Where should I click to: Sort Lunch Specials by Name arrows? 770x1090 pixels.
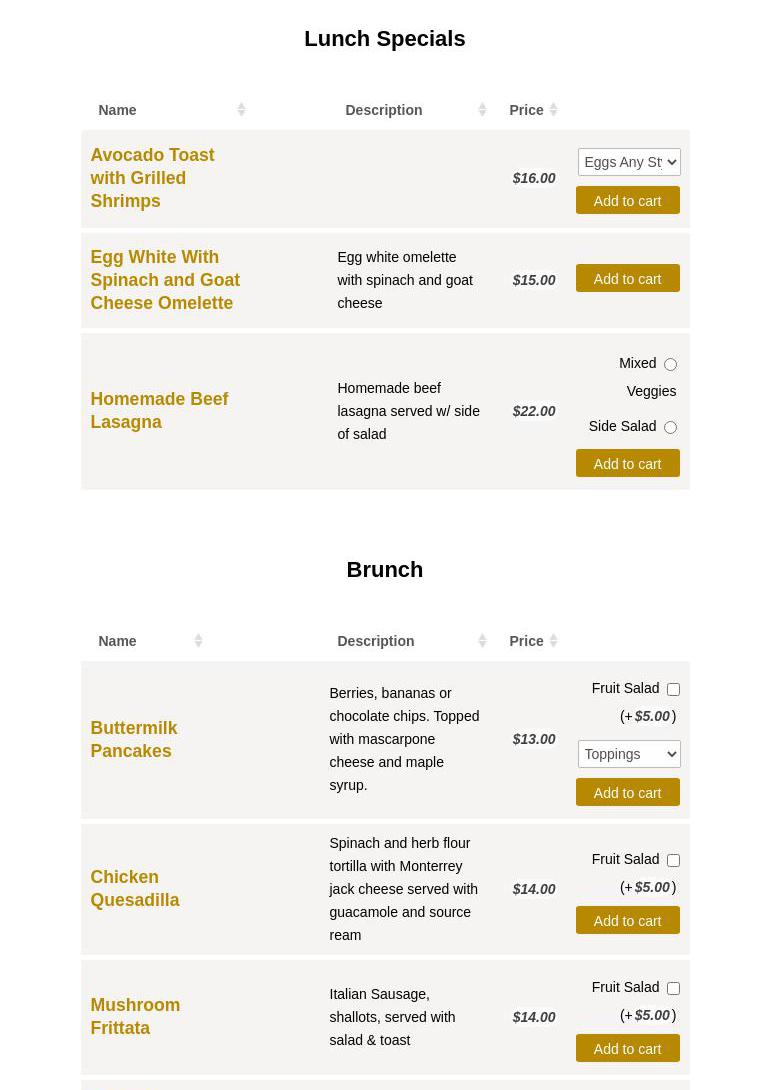tap(241, 110)
